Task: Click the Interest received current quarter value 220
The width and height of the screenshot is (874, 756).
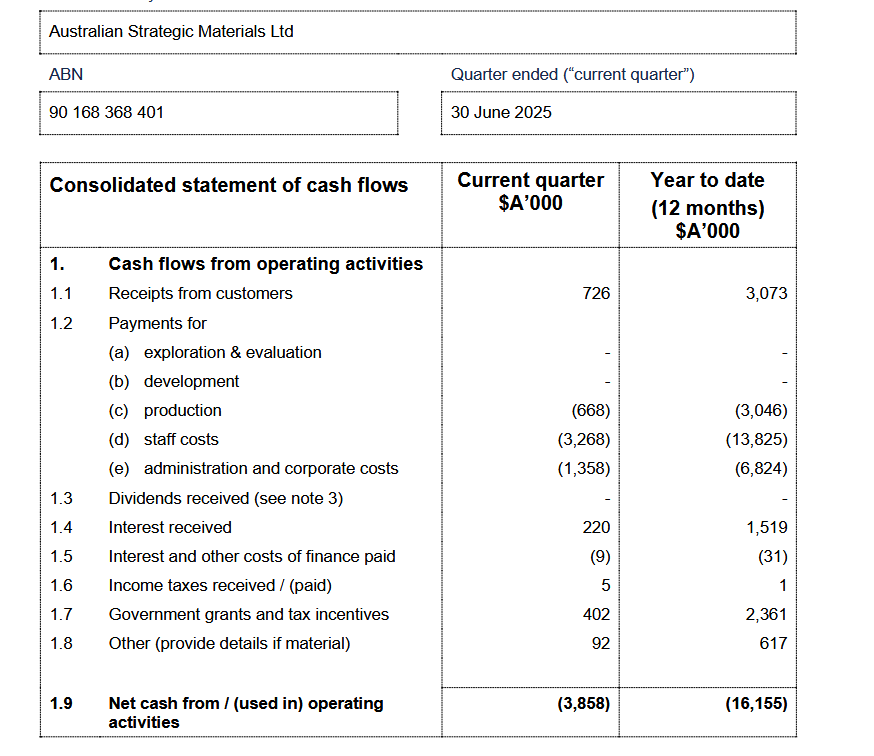Action: (595, 527)
